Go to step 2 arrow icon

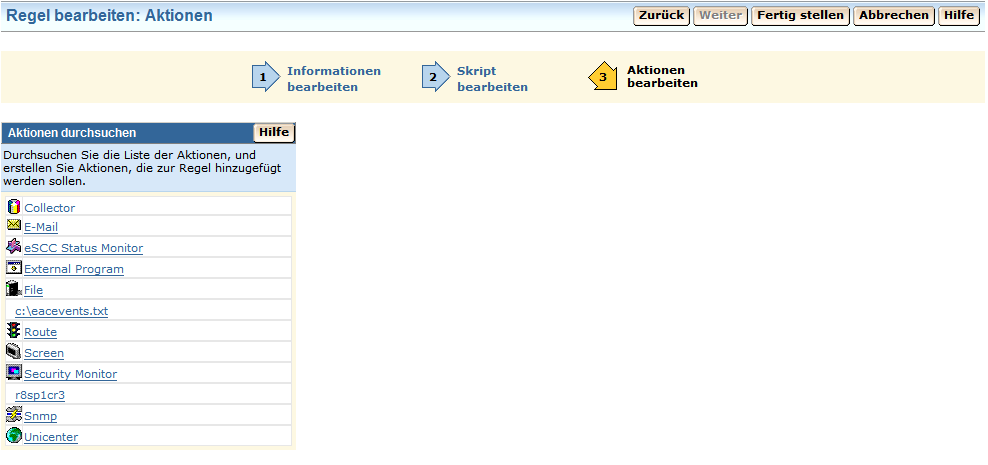point(436,77)
